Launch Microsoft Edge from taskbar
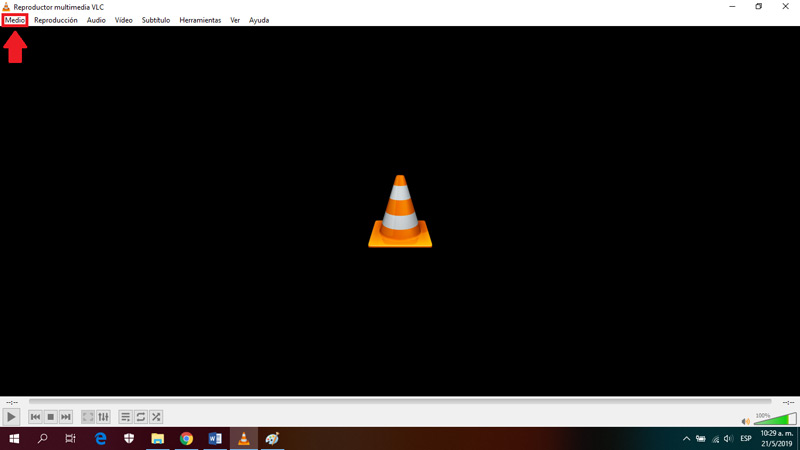The width and height of the screenshot is (800, 450). pos(101,439)
